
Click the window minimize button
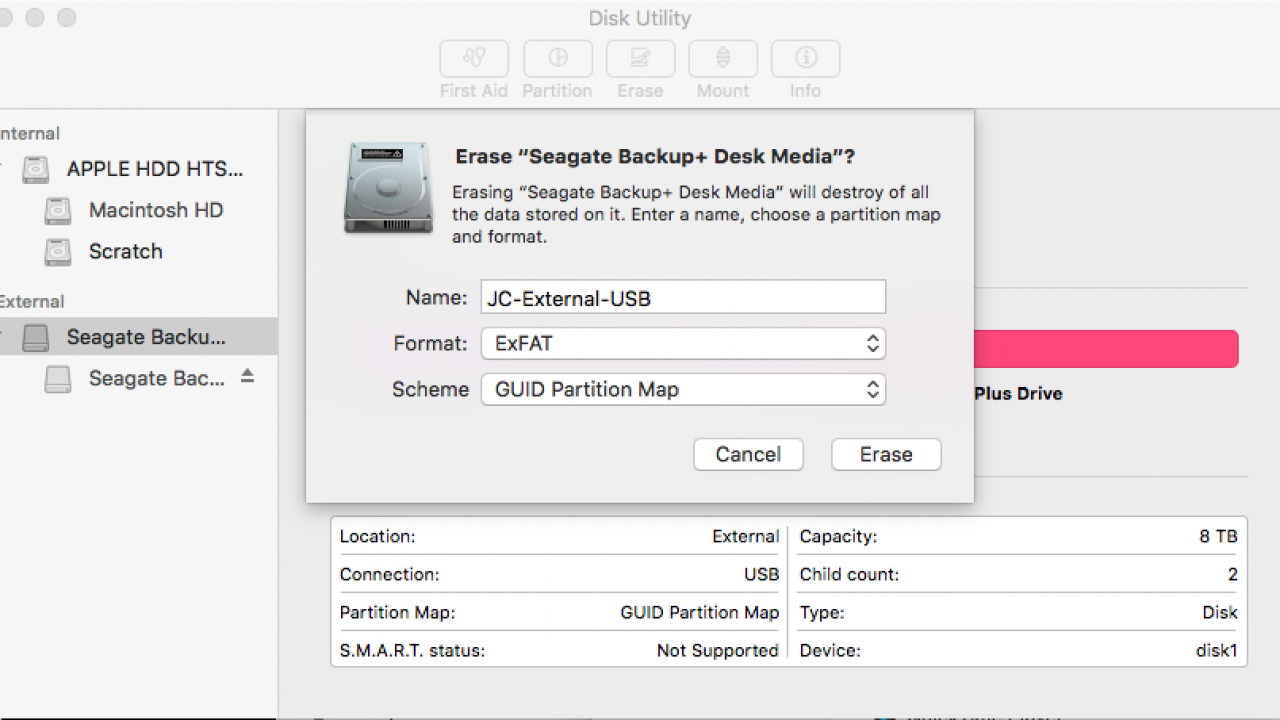pos(35,18)
